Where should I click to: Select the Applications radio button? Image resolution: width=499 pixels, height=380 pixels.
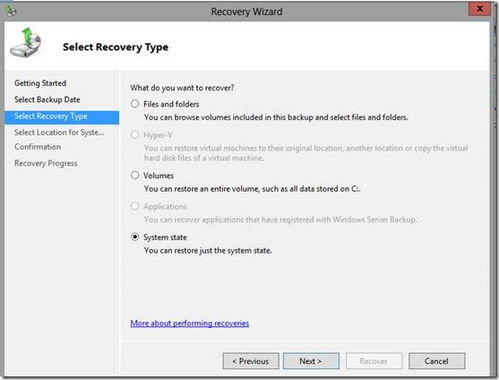point(135,206)
